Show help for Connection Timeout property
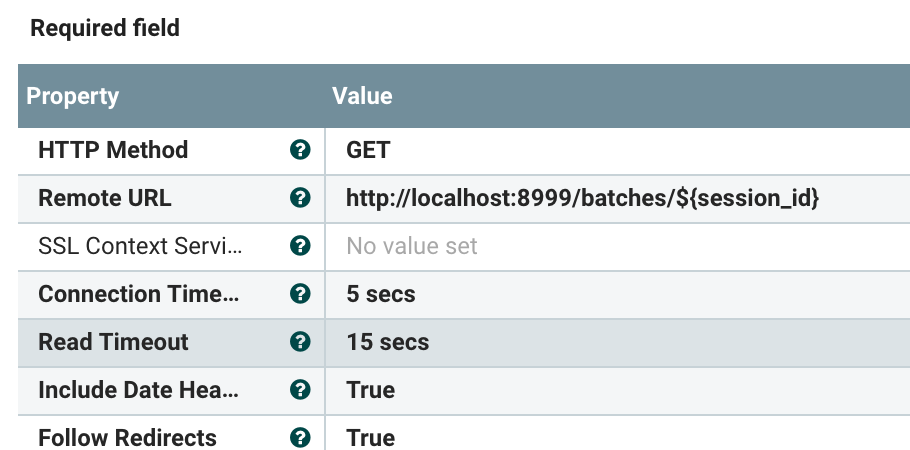Viewport: 910px width, 450px height. pyautogui.click(x=299, y=294)
